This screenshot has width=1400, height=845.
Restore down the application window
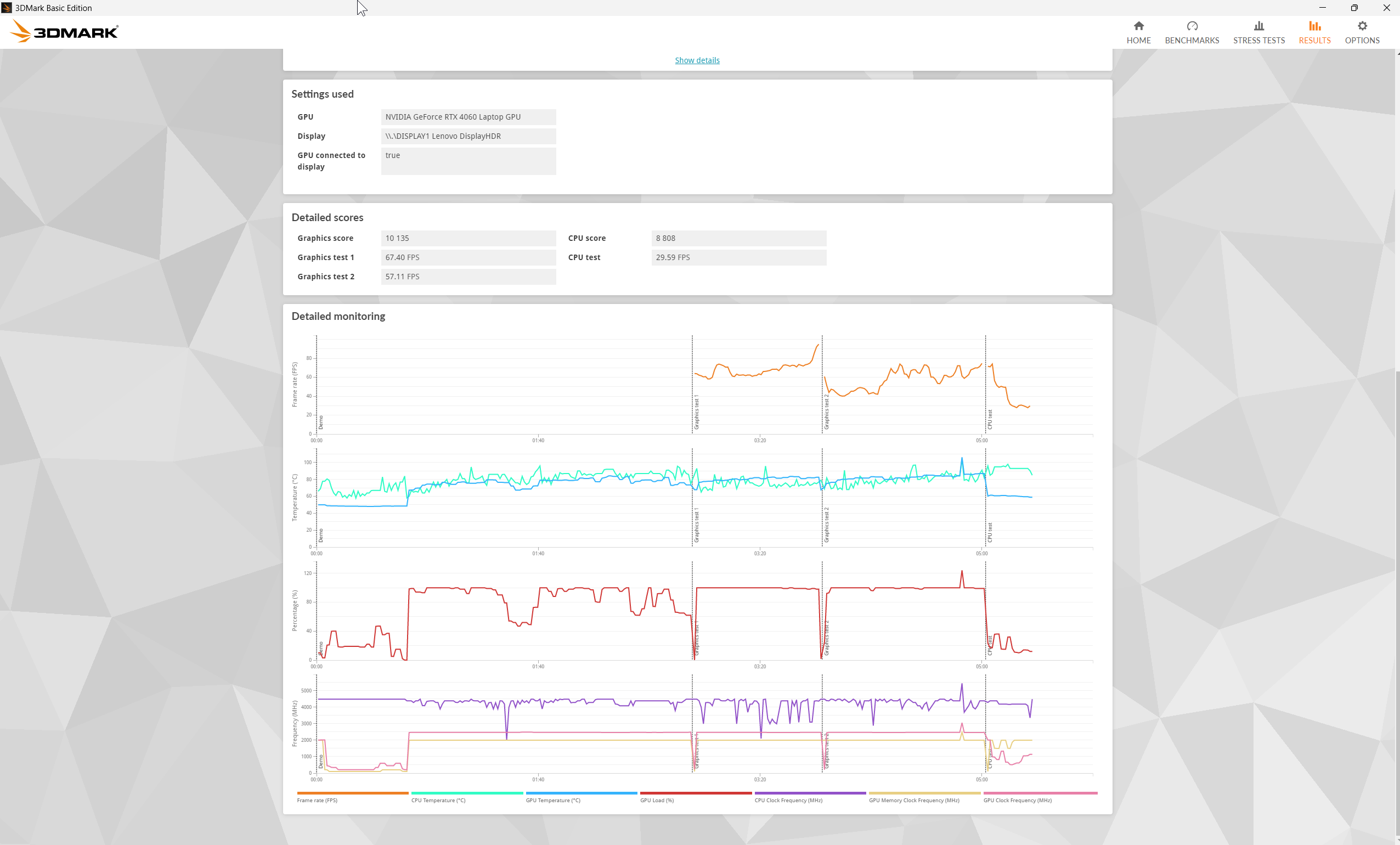click(x=1354, y=7)
